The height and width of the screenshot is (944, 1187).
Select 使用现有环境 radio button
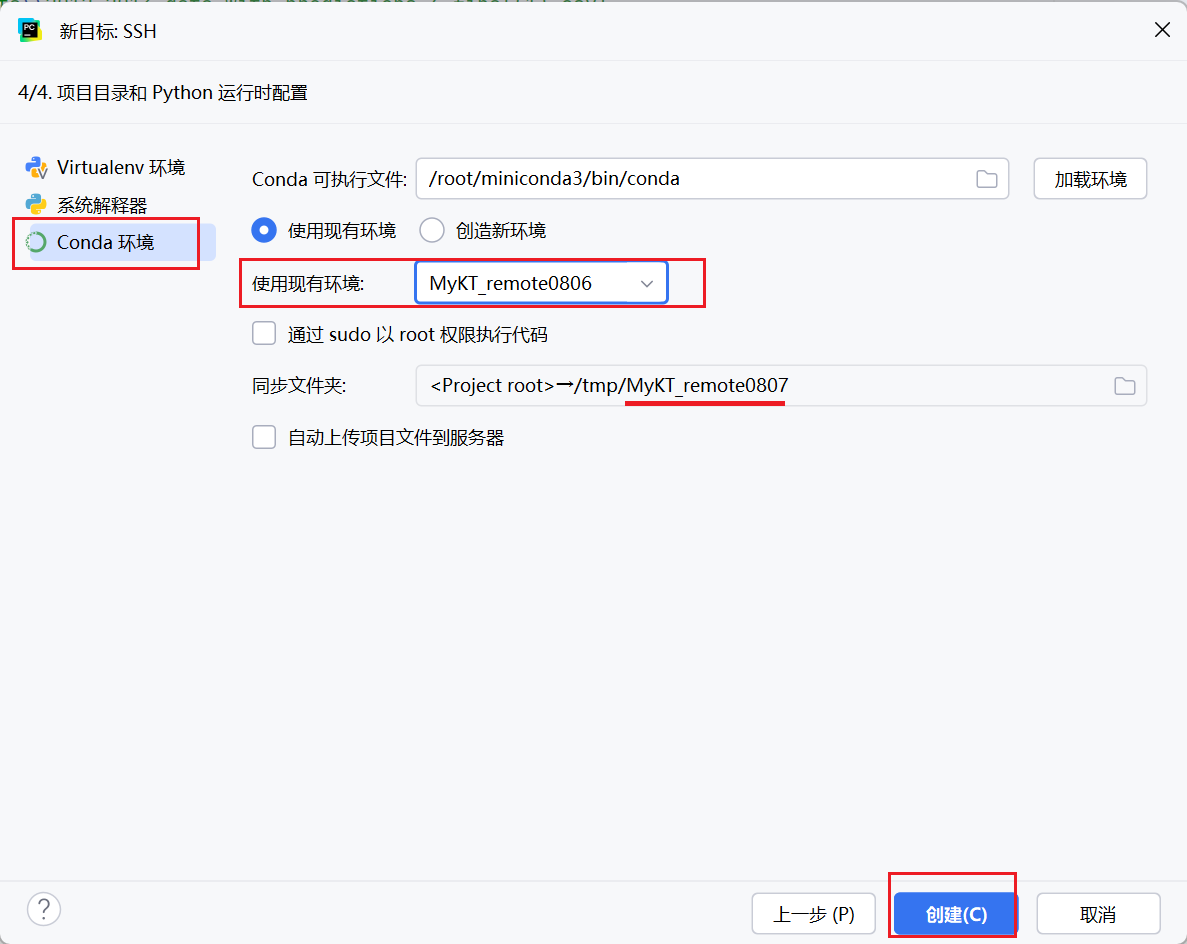click(x=263, y=230)
